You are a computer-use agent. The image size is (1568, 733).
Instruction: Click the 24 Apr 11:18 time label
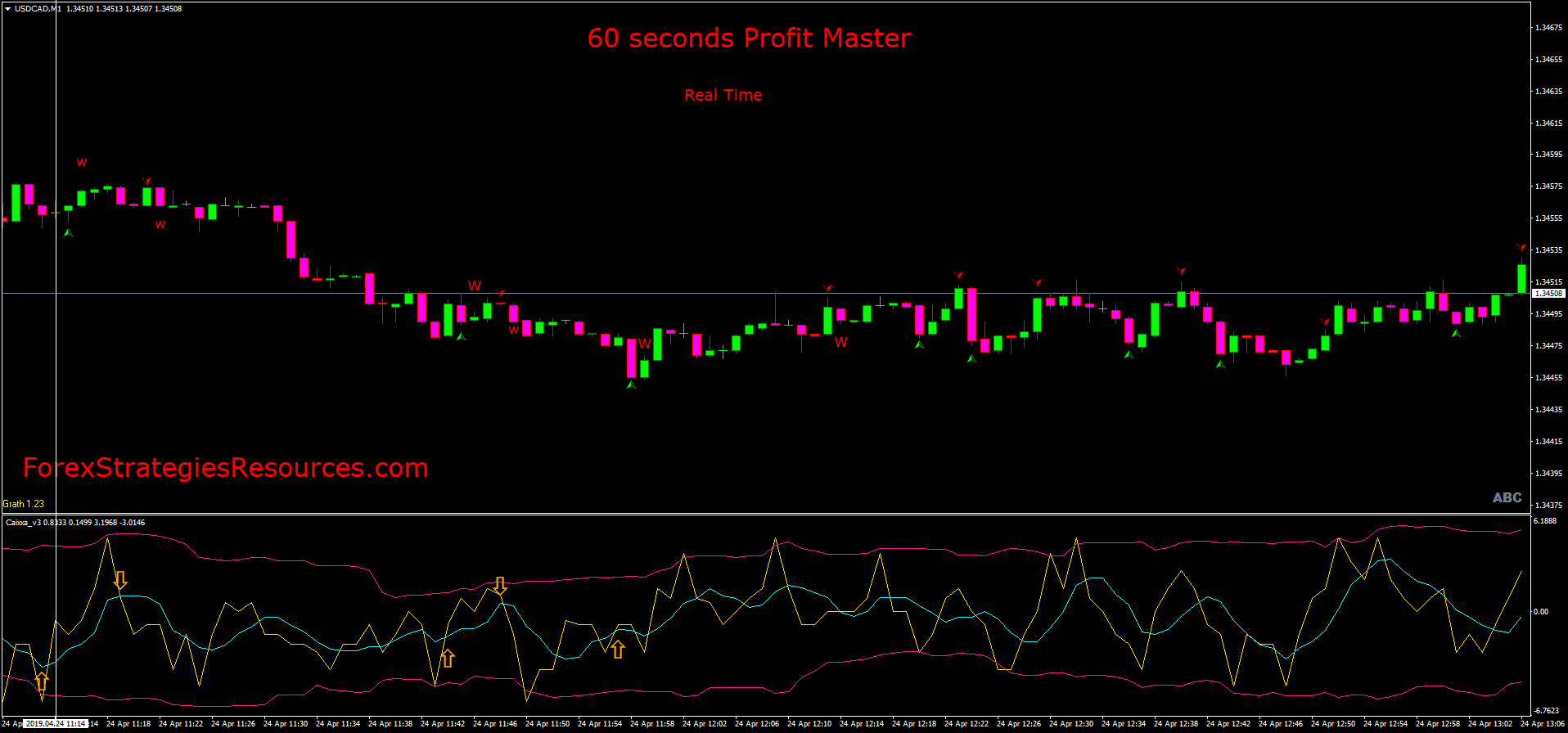[128, 724]
